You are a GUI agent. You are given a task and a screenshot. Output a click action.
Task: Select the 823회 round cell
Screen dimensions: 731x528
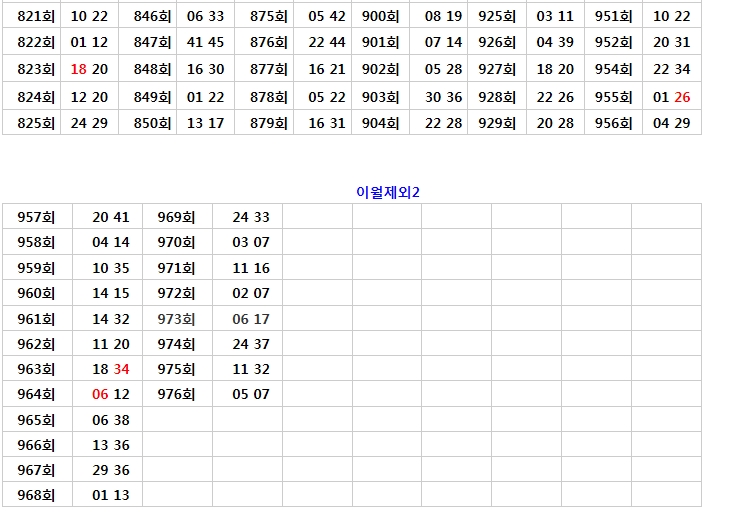(x=36, y=69)
